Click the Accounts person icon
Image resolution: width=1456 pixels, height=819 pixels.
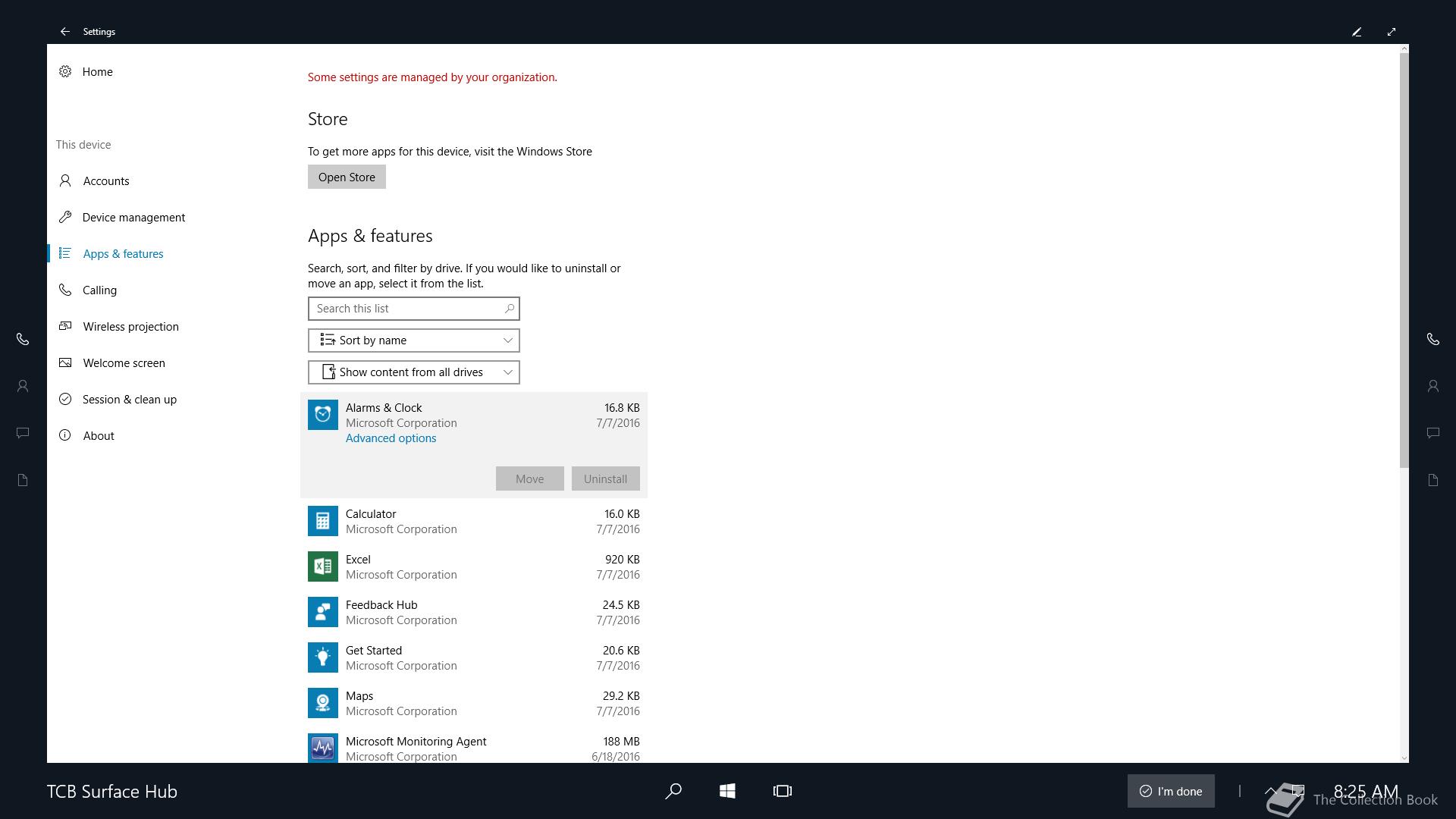[x=65, y=180]
